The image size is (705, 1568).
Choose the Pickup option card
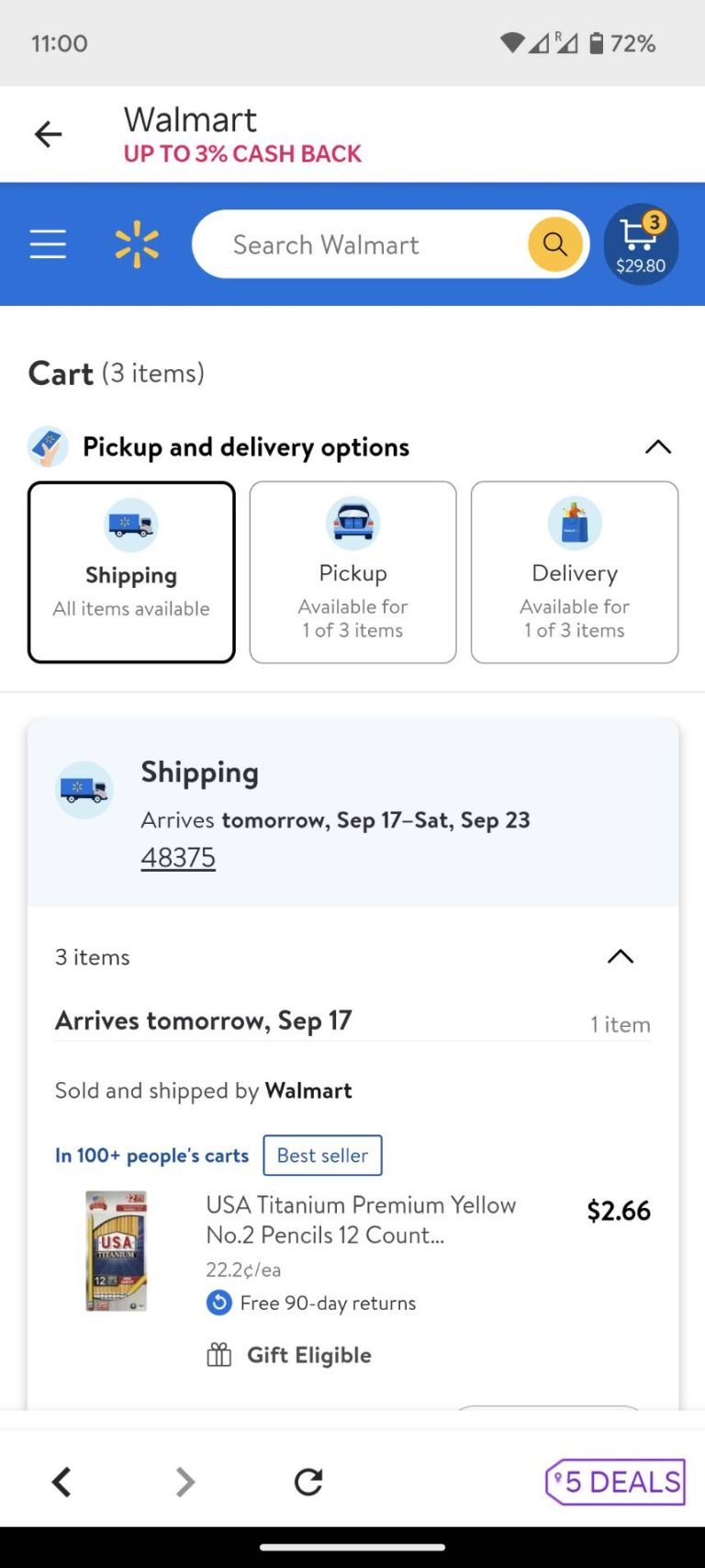click(352, 571)
